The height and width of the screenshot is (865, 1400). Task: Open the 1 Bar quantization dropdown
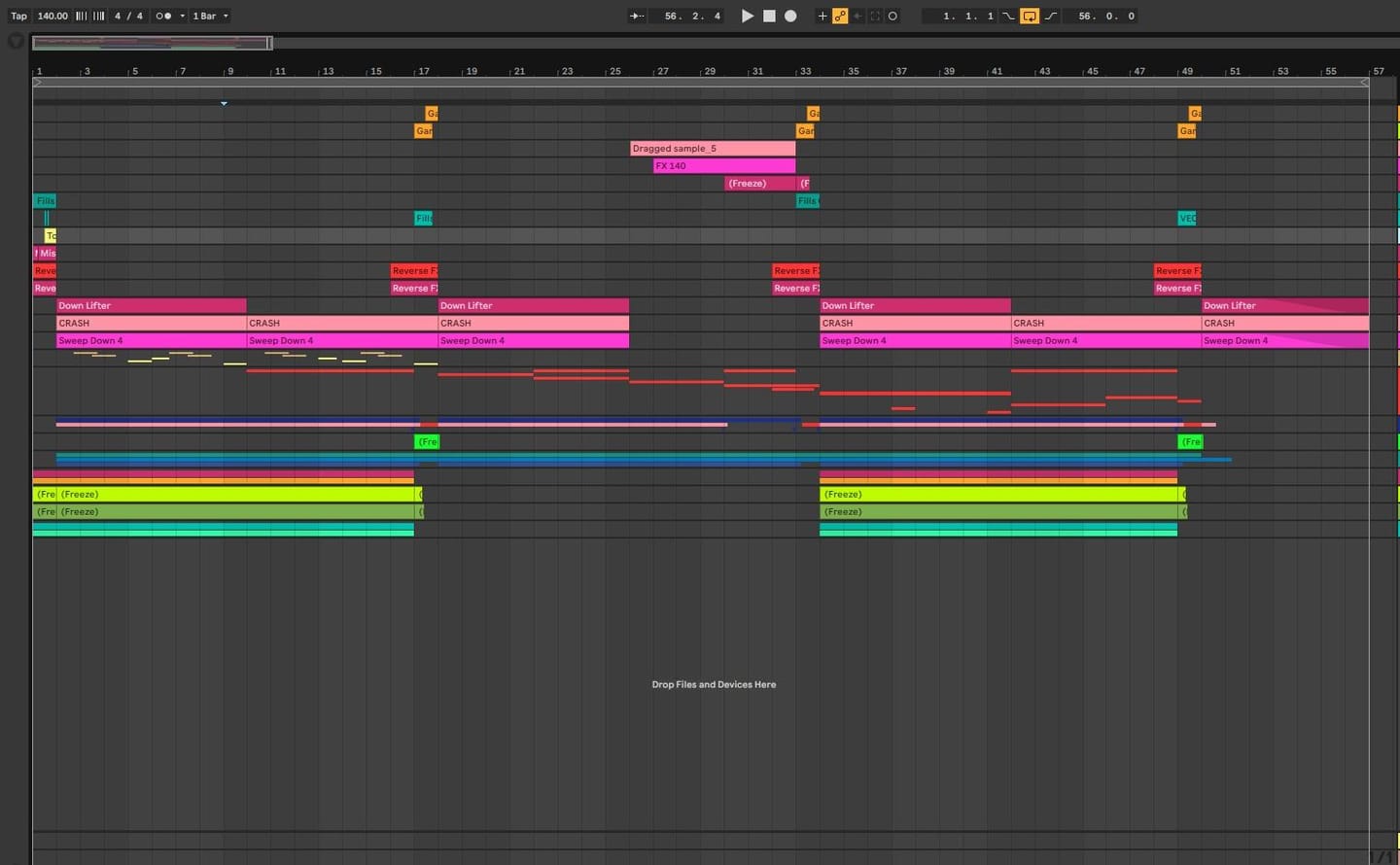pyautogui.click(x=210, y=16)
